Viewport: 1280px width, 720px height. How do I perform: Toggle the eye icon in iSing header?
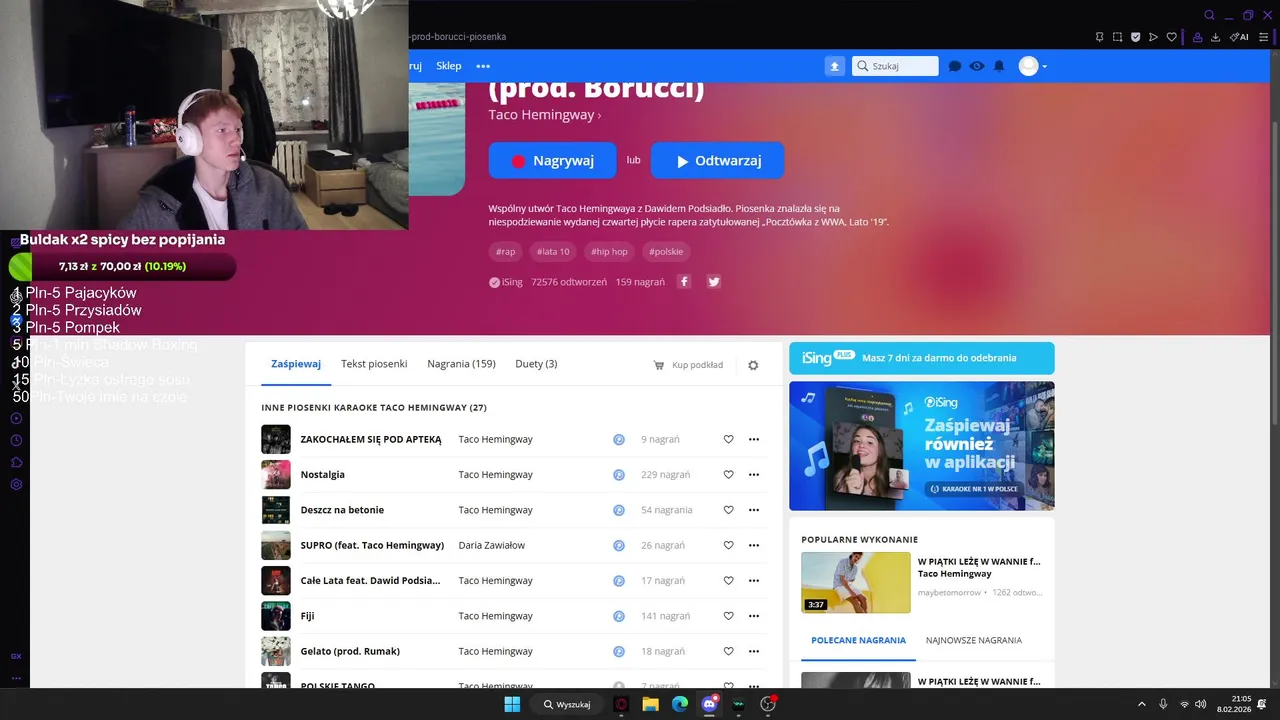click(977, 66)
